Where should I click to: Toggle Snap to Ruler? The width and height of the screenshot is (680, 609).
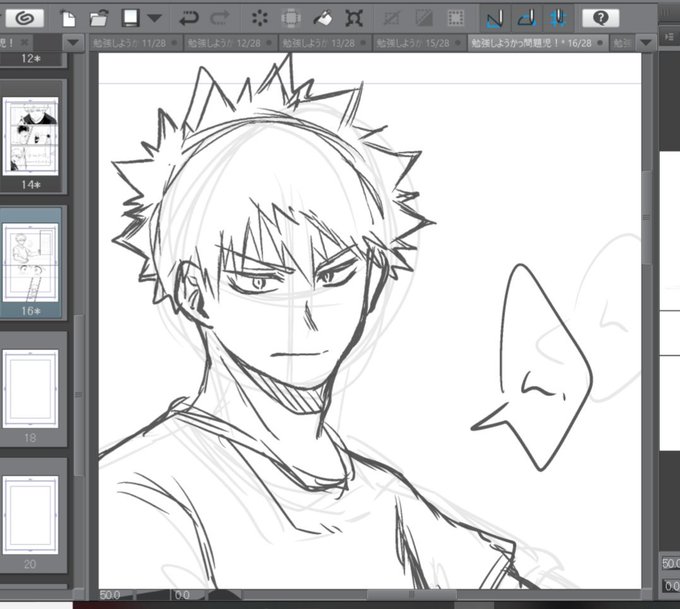[495, 19]
